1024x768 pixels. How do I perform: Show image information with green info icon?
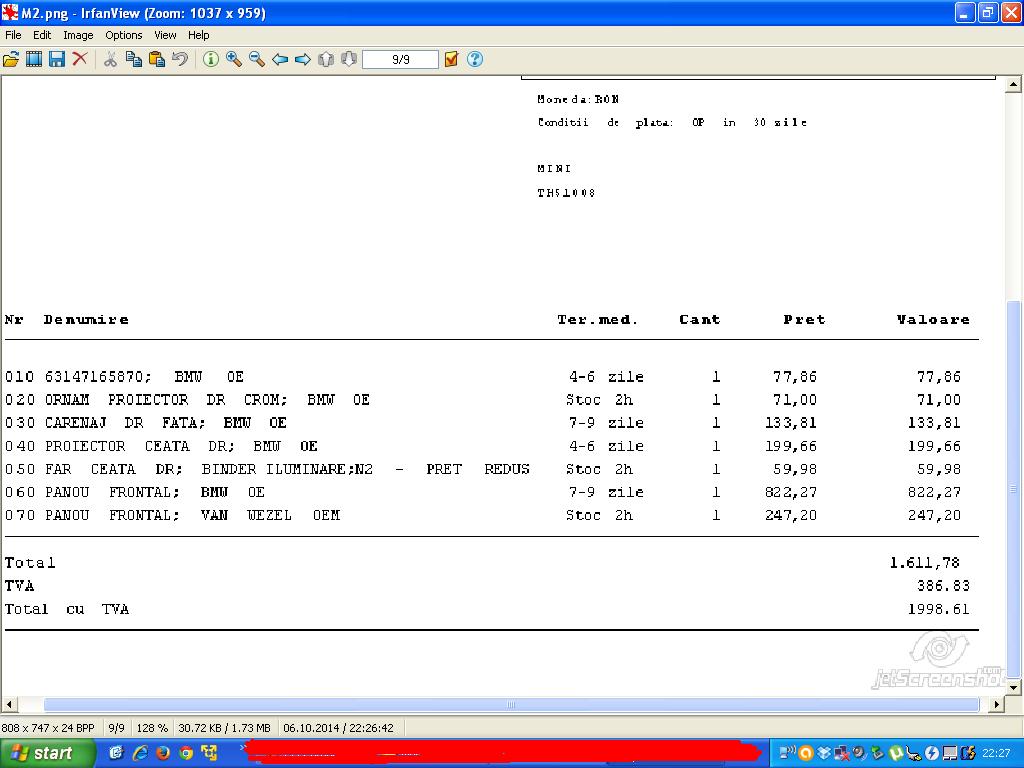tap(211, 60)
